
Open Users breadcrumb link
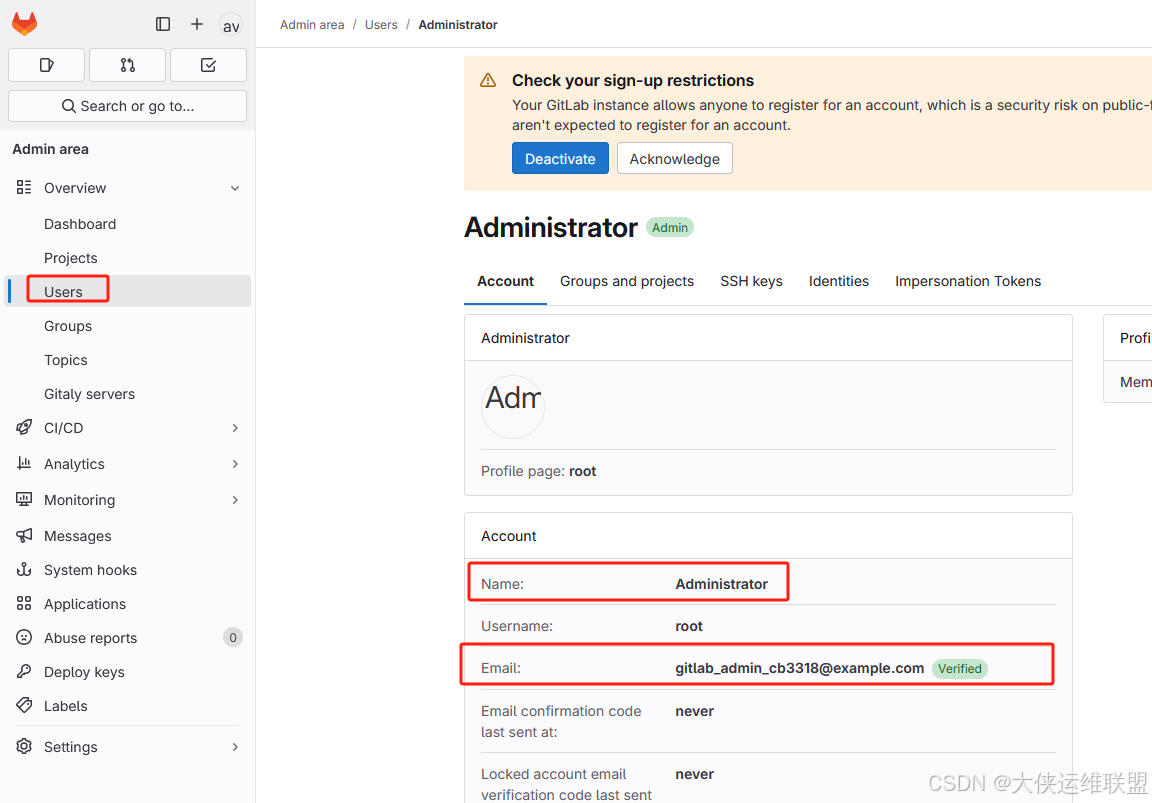tap(381, 25)
